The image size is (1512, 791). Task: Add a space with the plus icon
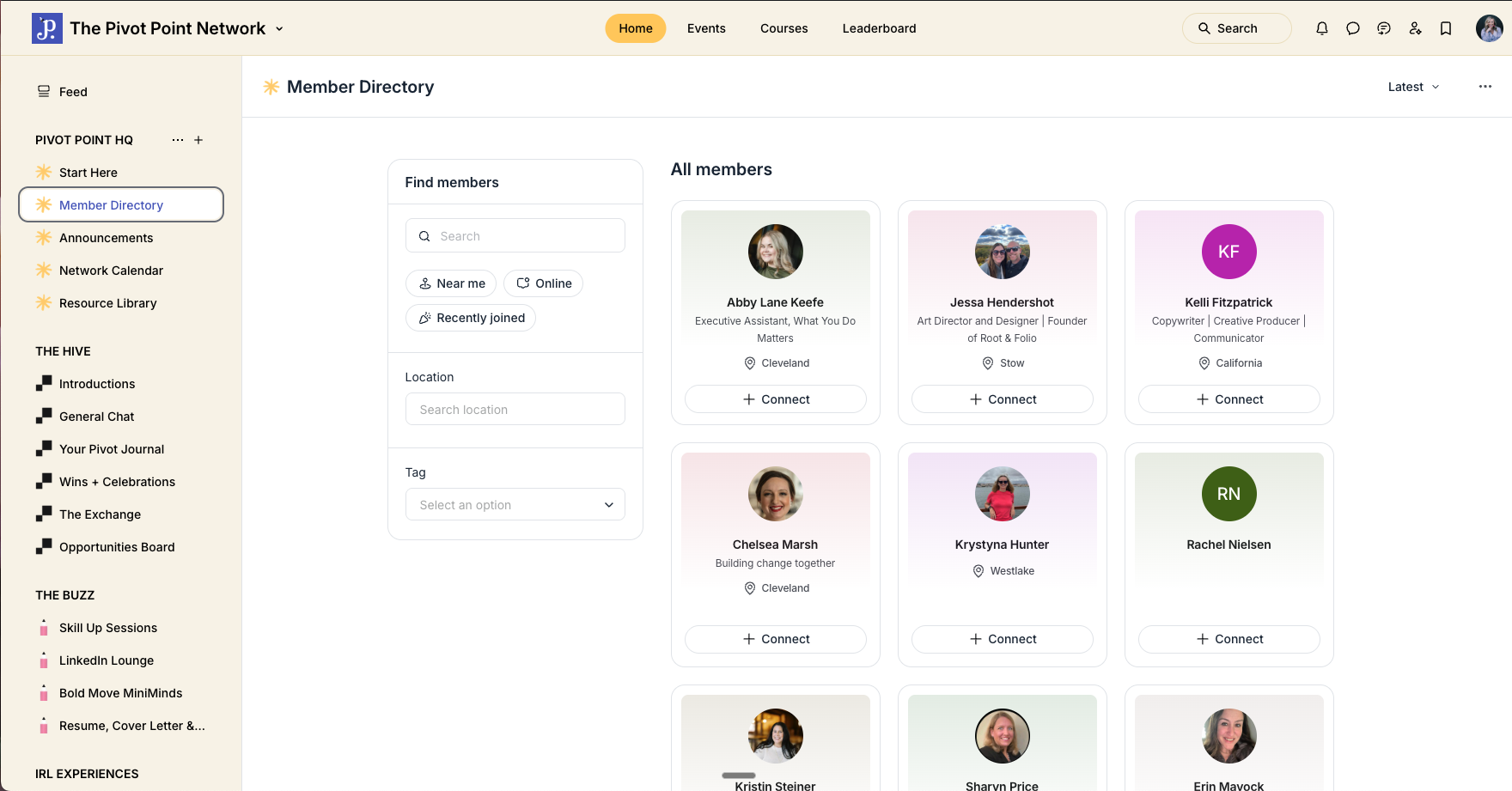click(198, 140)
